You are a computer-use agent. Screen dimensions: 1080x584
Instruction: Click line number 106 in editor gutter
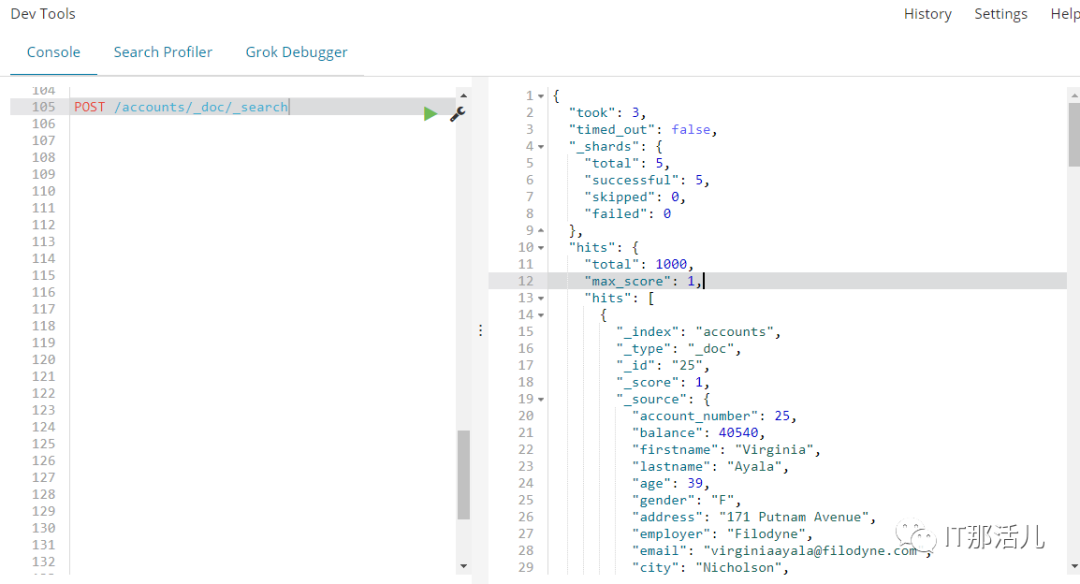[43, 124]
